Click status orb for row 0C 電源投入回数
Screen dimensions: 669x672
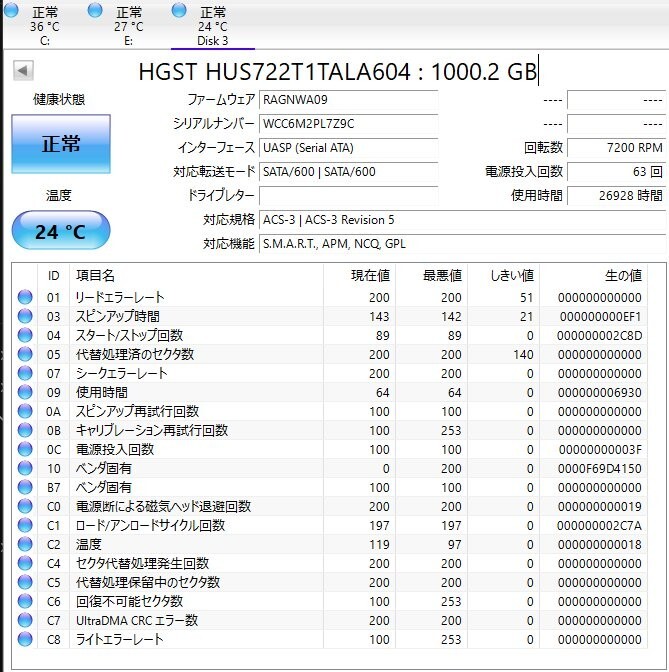click(x=25, y=449)
